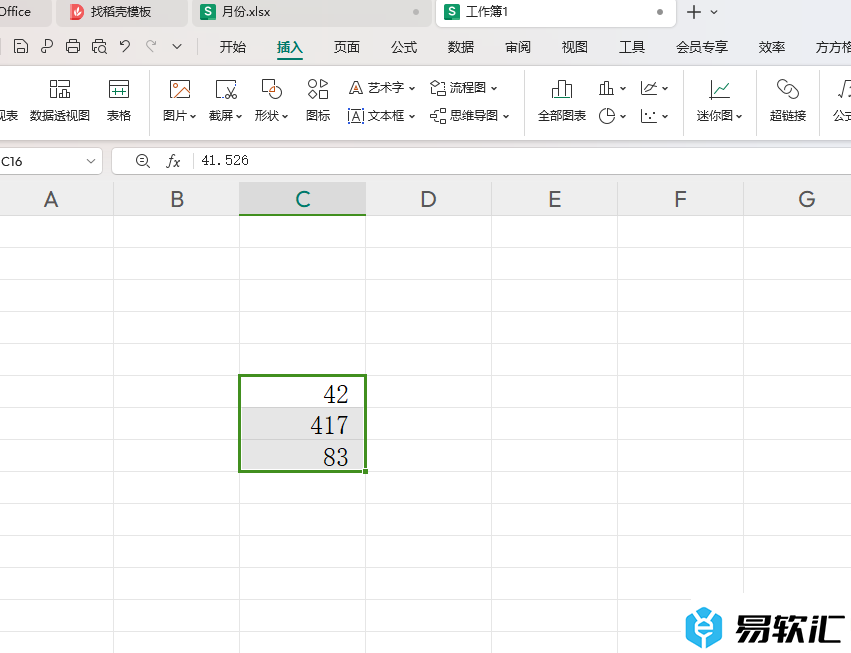This screenshot has height=653, width=851.
Task: Open 思维导图 mind map dropdown
Action: 469,116
